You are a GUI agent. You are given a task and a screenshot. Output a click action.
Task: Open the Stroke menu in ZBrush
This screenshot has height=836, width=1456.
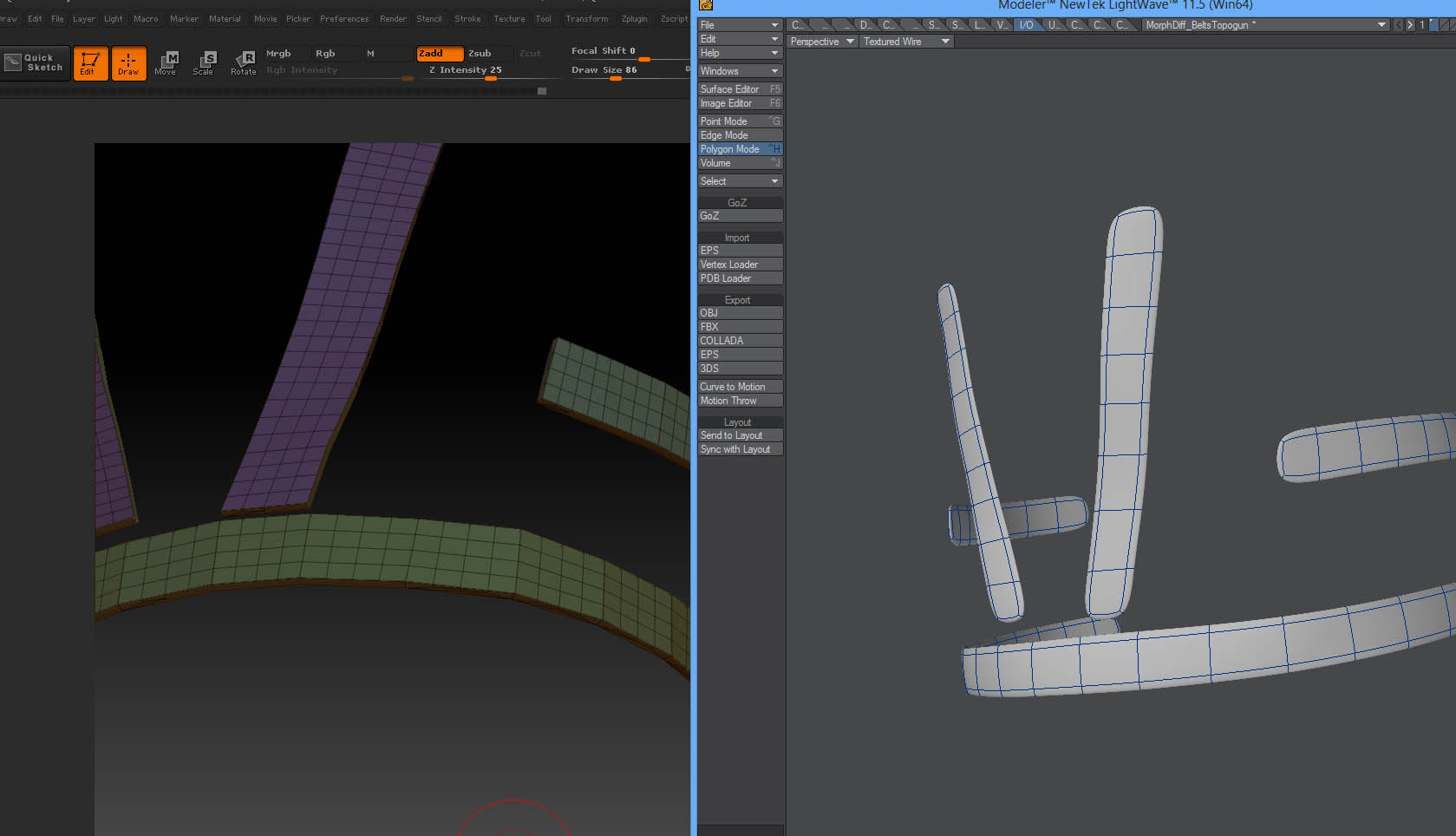point(467,19)
